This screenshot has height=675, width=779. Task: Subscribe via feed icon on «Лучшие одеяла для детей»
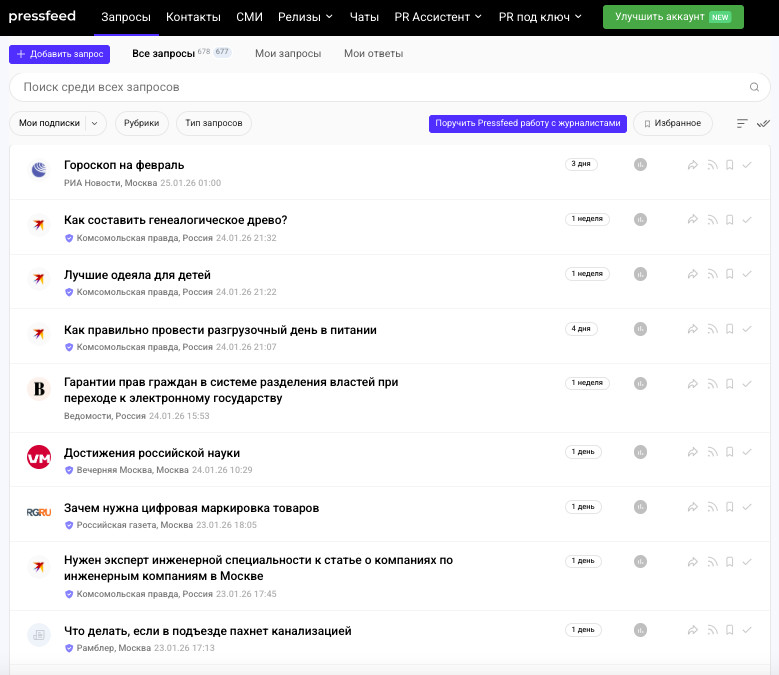[712, 274]
